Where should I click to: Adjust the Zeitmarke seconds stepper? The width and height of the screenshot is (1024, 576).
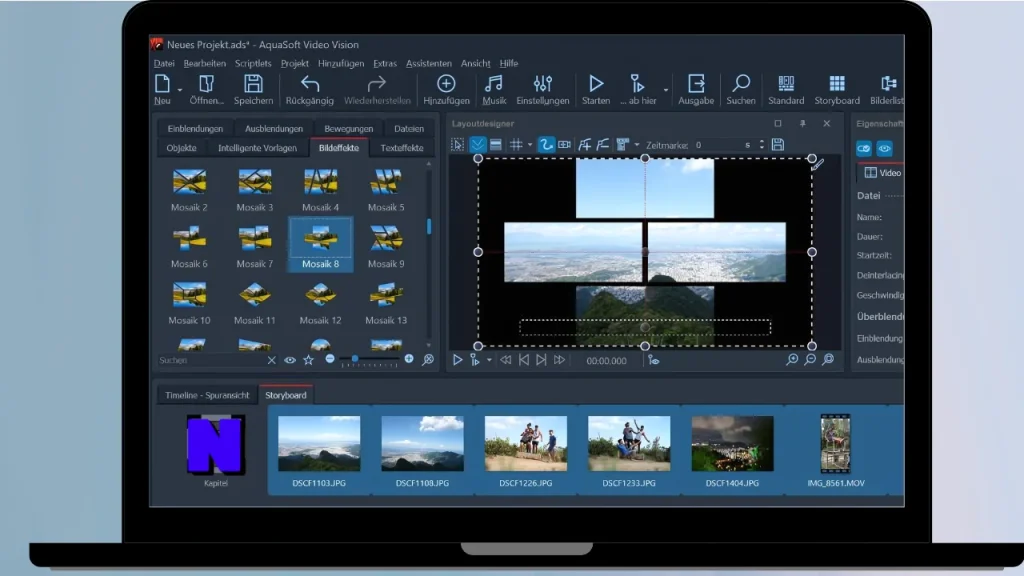tap(761, 145)
